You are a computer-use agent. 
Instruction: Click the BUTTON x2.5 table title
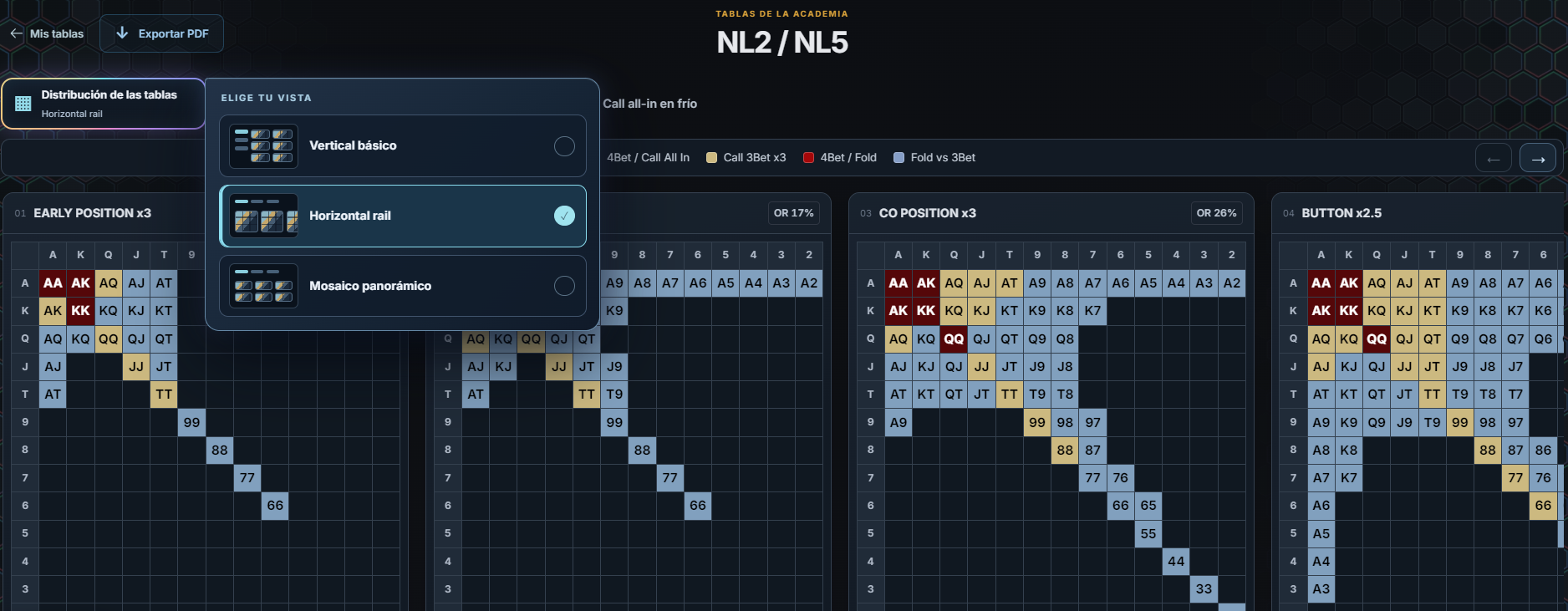(1341, 213)
